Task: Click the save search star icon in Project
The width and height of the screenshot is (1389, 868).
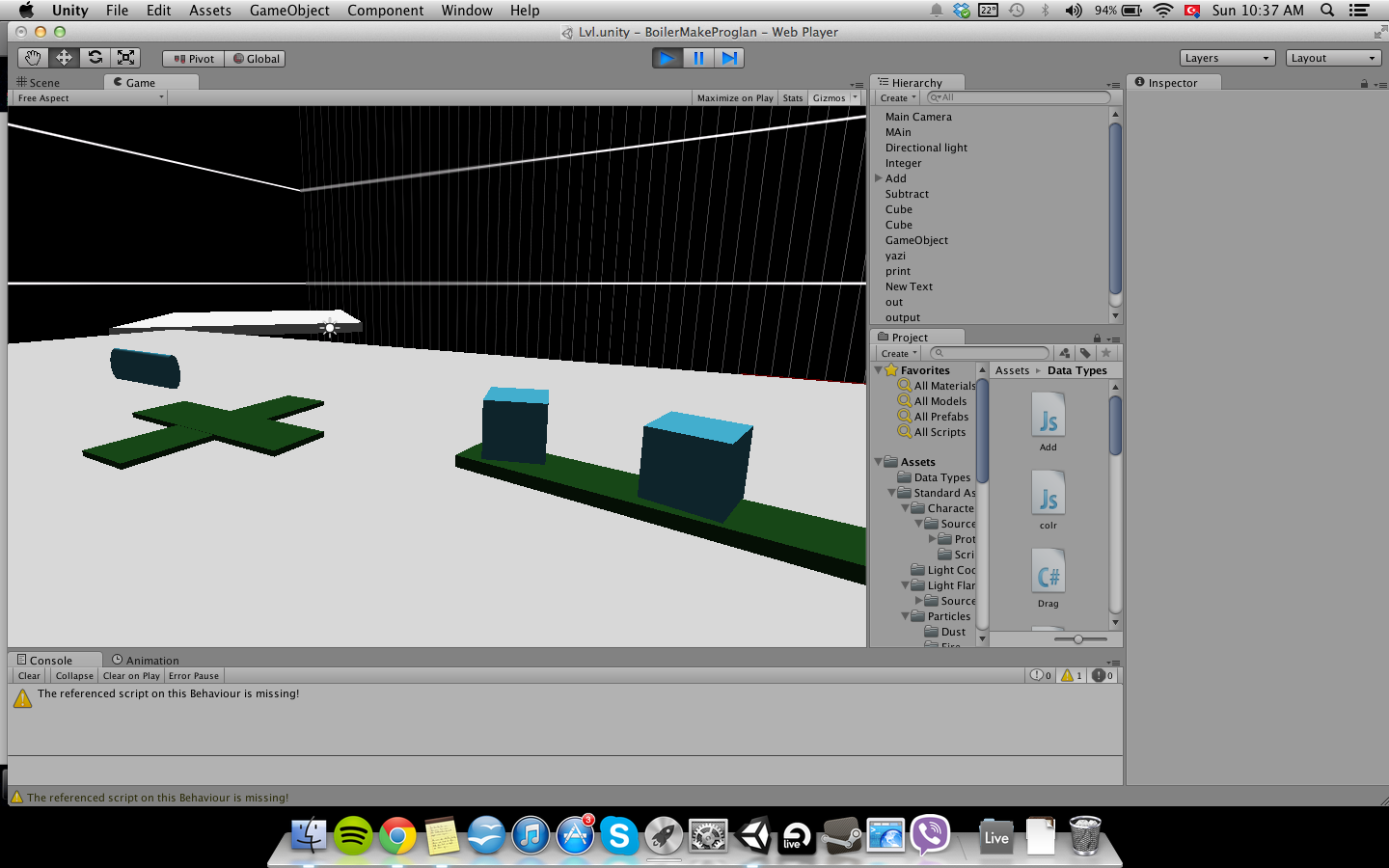Action: [1106, 353]
